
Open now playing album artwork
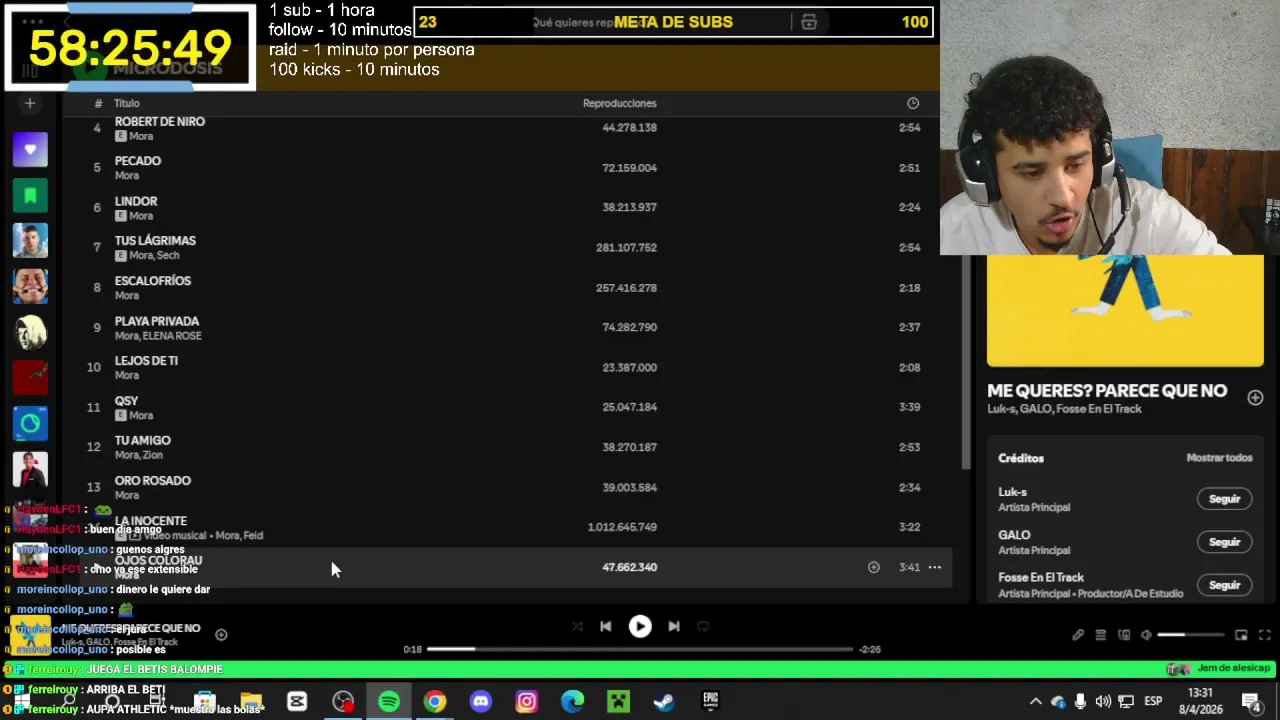click(x=1125, y=311)
